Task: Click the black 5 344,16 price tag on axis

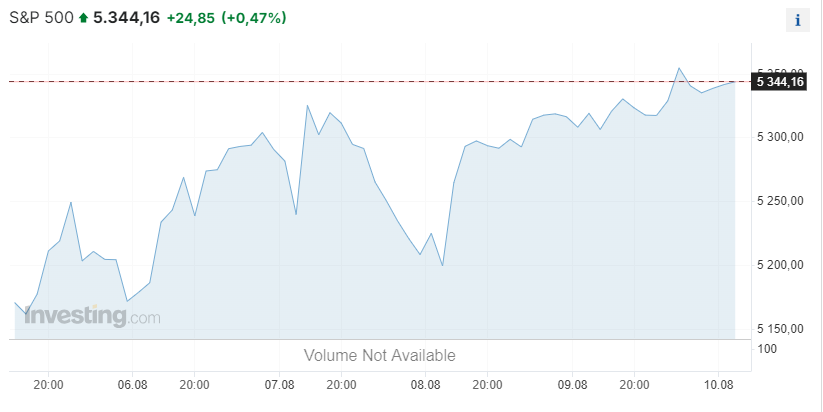Action: tap(778, 82)
